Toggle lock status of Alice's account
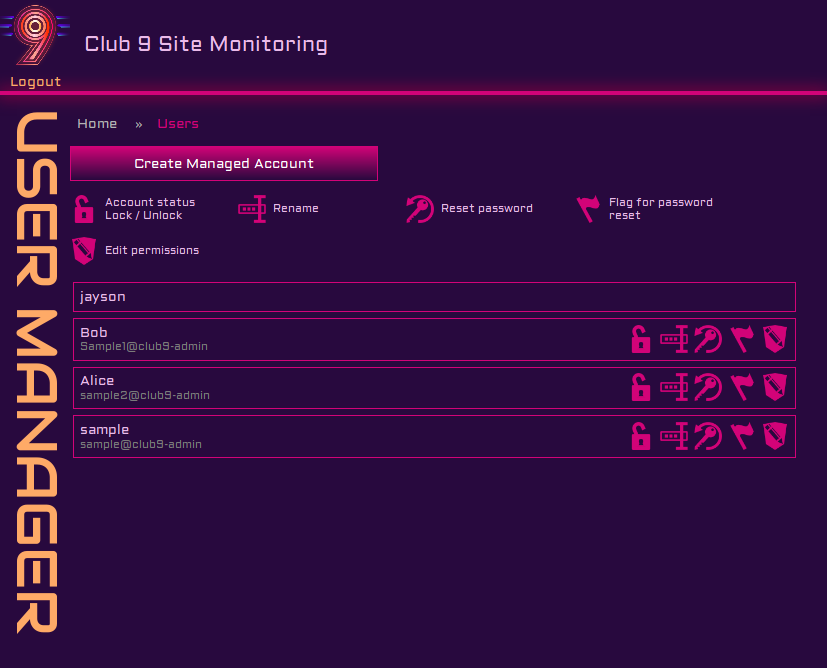This screenshot has height=668, width=827. click(641, 388)
